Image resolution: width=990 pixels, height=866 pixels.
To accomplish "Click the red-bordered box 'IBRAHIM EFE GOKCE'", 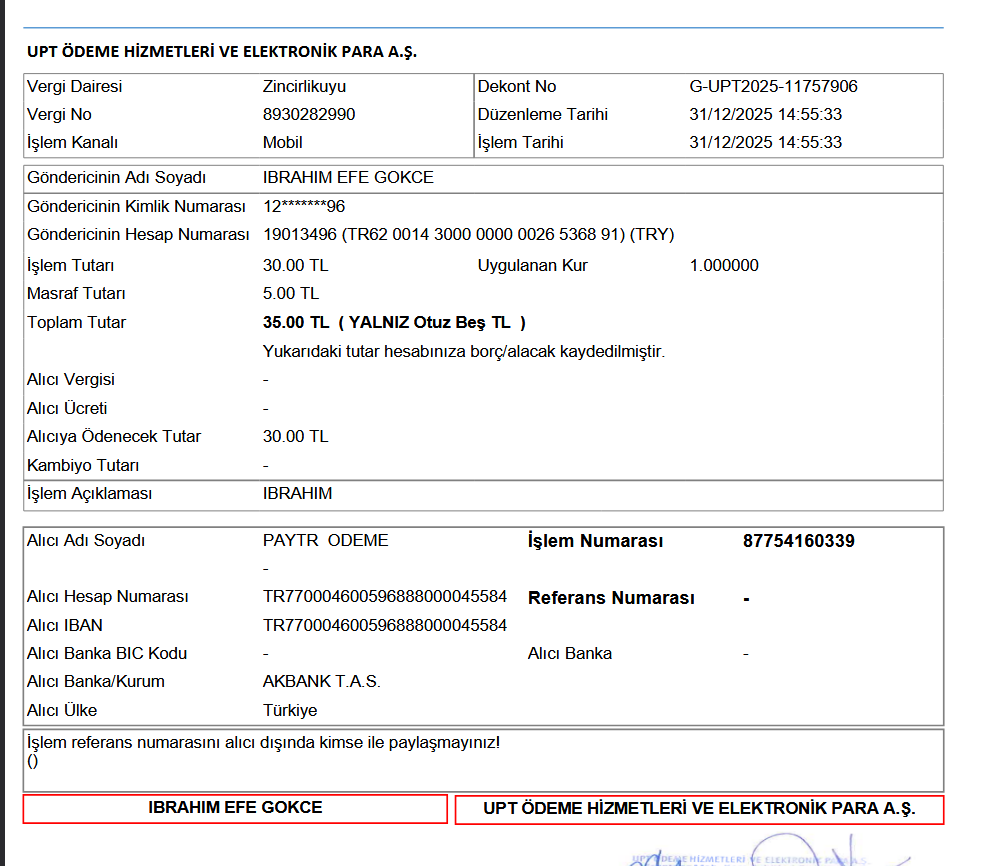I will tap(235, 809).
